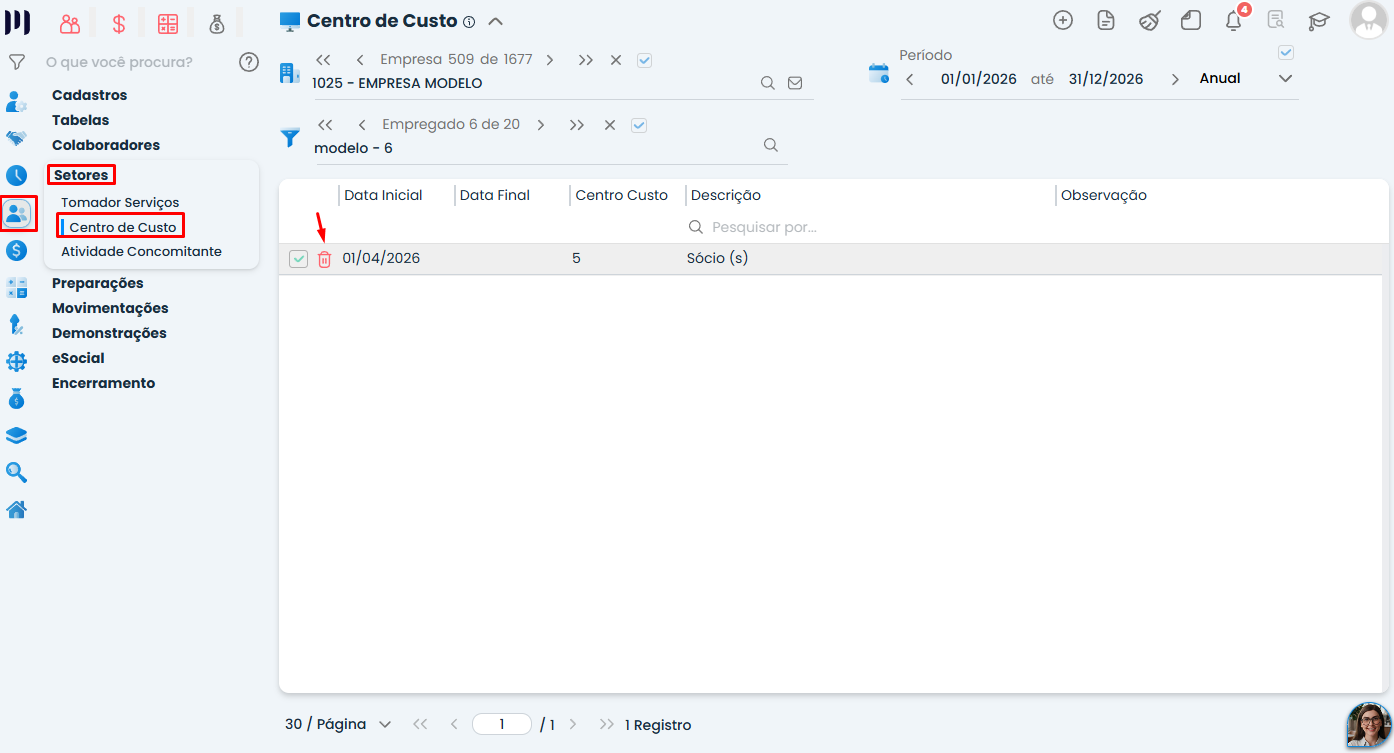Go to next Empregado with single arrow

point(540,125)
